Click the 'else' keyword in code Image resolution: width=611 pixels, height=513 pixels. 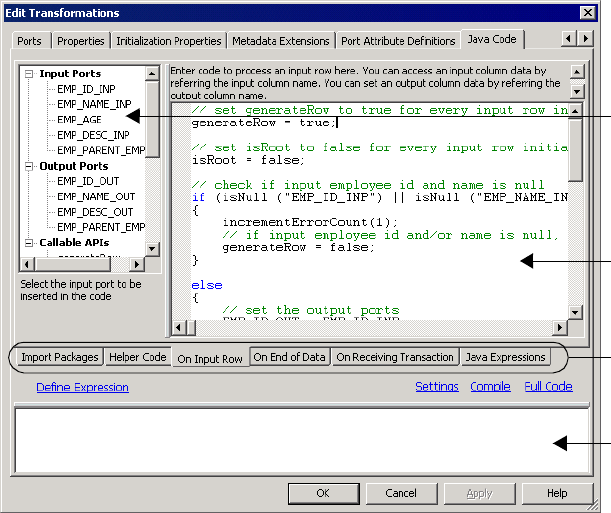207,285
